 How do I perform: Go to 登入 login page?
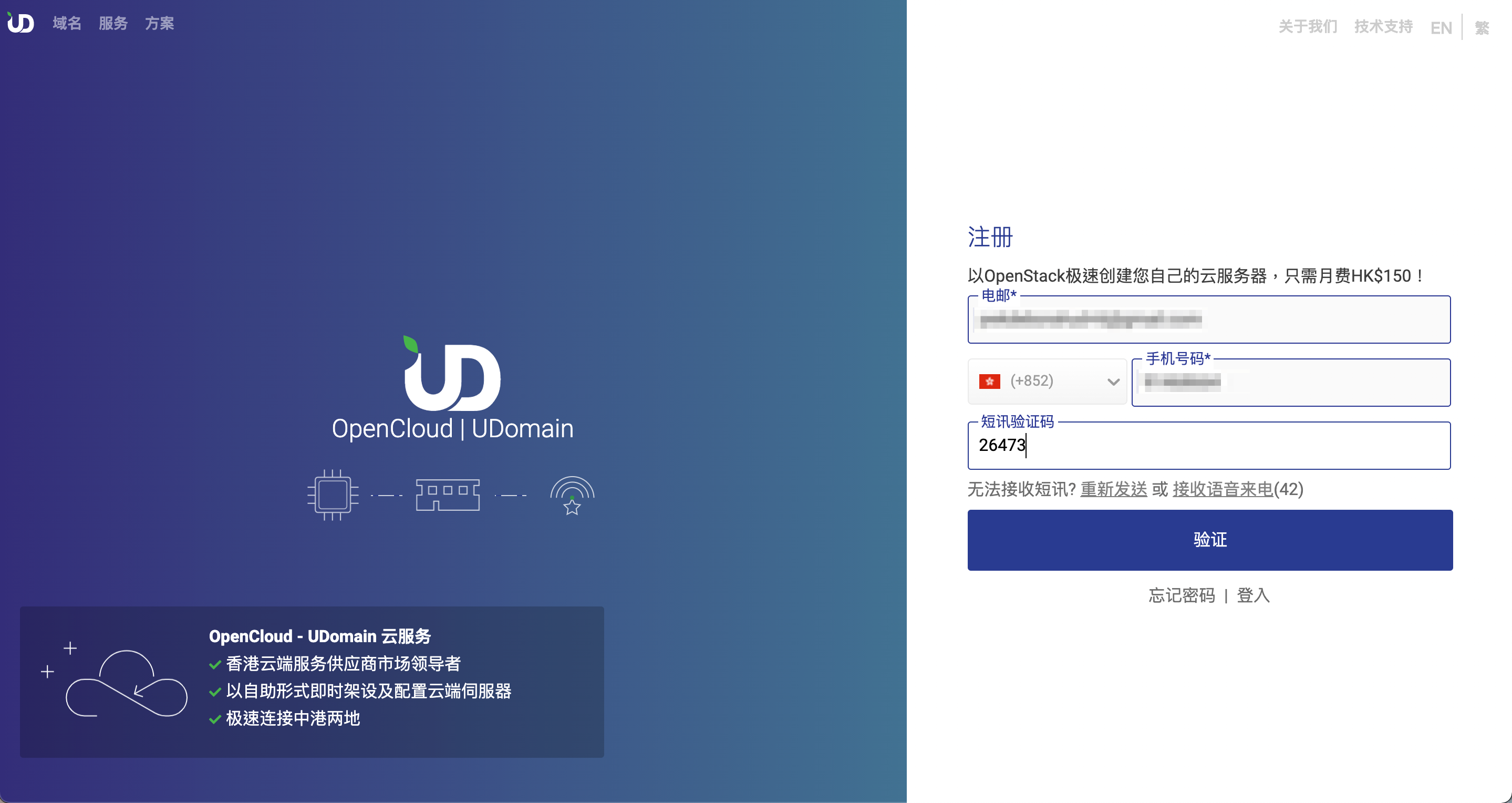(1253, 595)
